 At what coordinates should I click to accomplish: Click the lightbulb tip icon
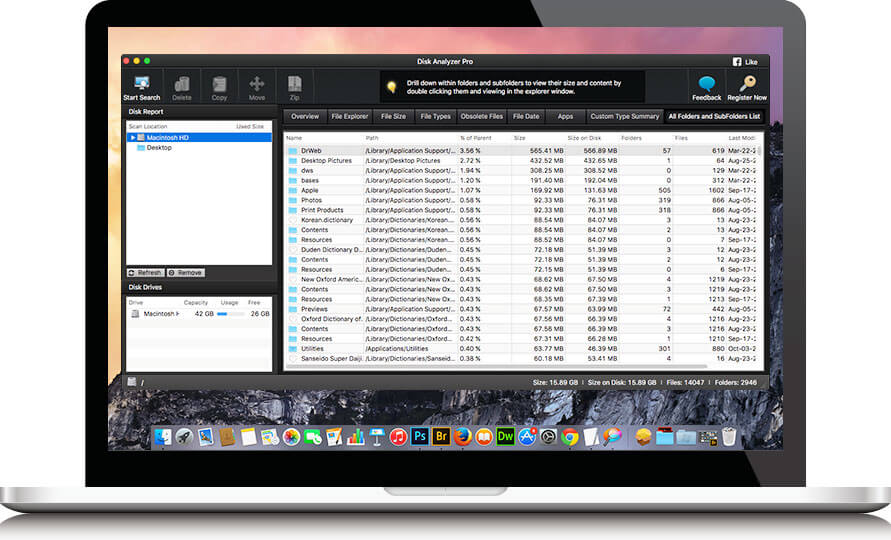(x=391, y=87)
